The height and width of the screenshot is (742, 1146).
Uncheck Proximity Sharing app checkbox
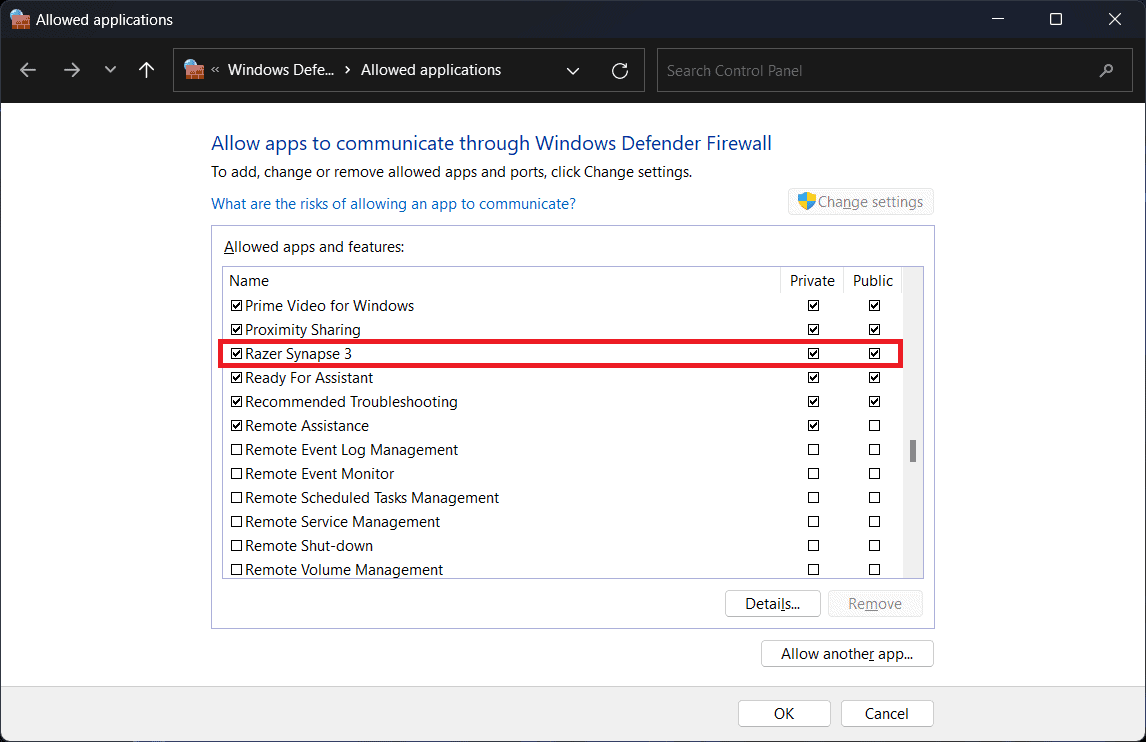[236, 330]
